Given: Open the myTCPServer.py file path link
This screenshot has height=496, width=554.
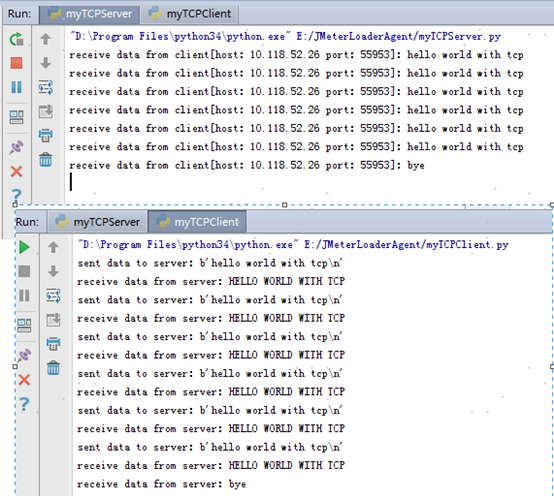Looking at the screenshot, I should [407, 36].
